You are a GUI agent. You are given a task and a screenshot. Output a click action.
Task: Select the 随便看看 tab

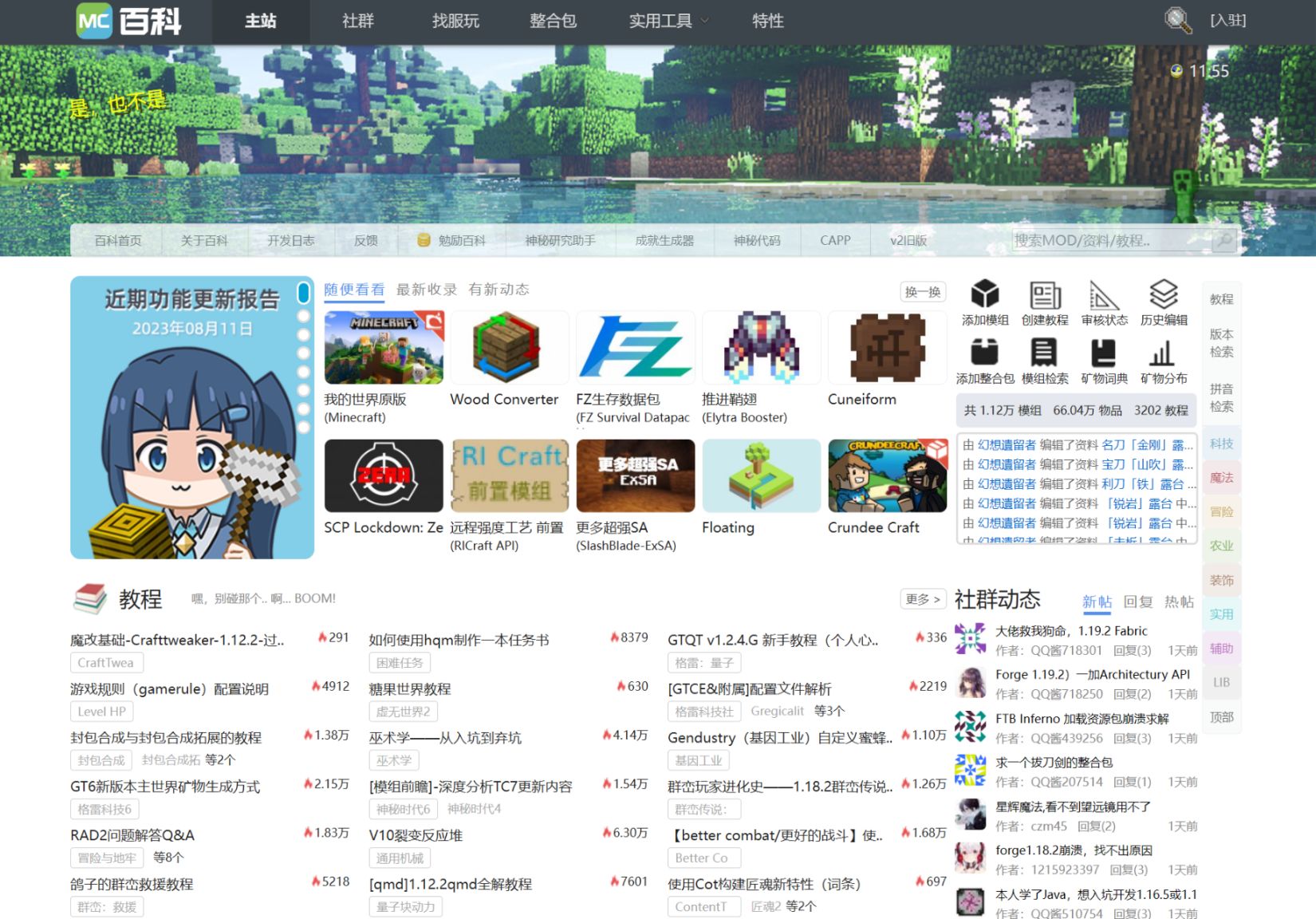(x=354, y=290)
